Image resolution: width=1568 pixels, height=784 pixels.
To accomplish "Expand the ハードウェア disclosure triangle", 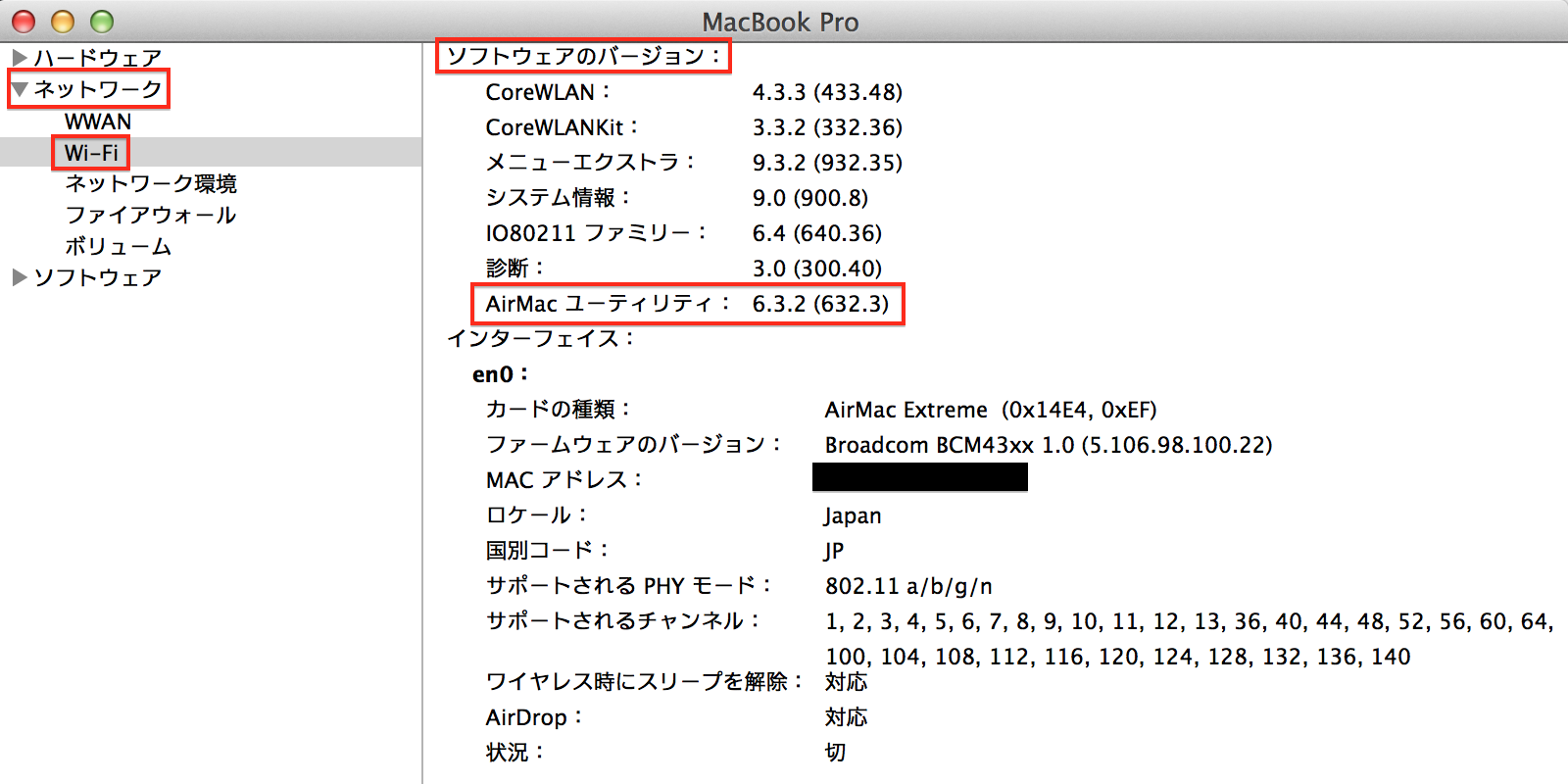I will point(19,58).
